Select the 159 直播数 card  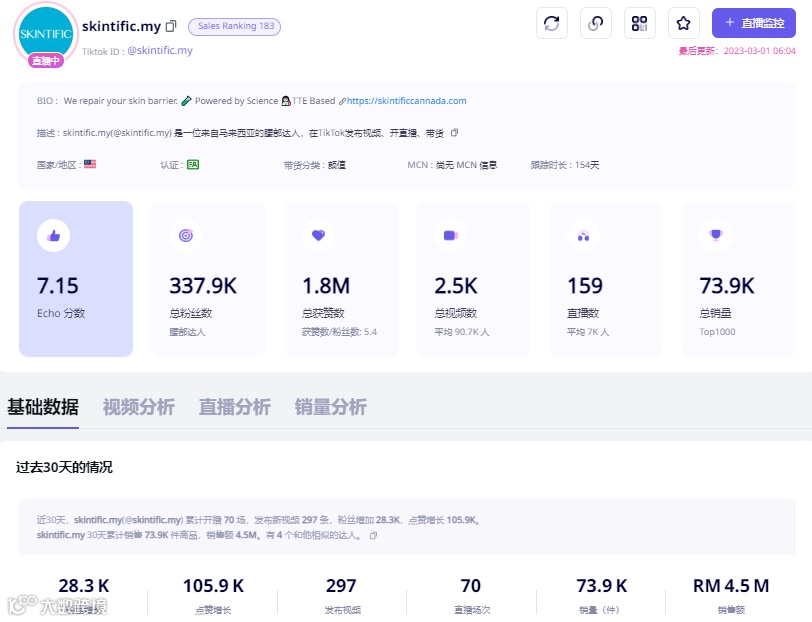pos(606,279)
